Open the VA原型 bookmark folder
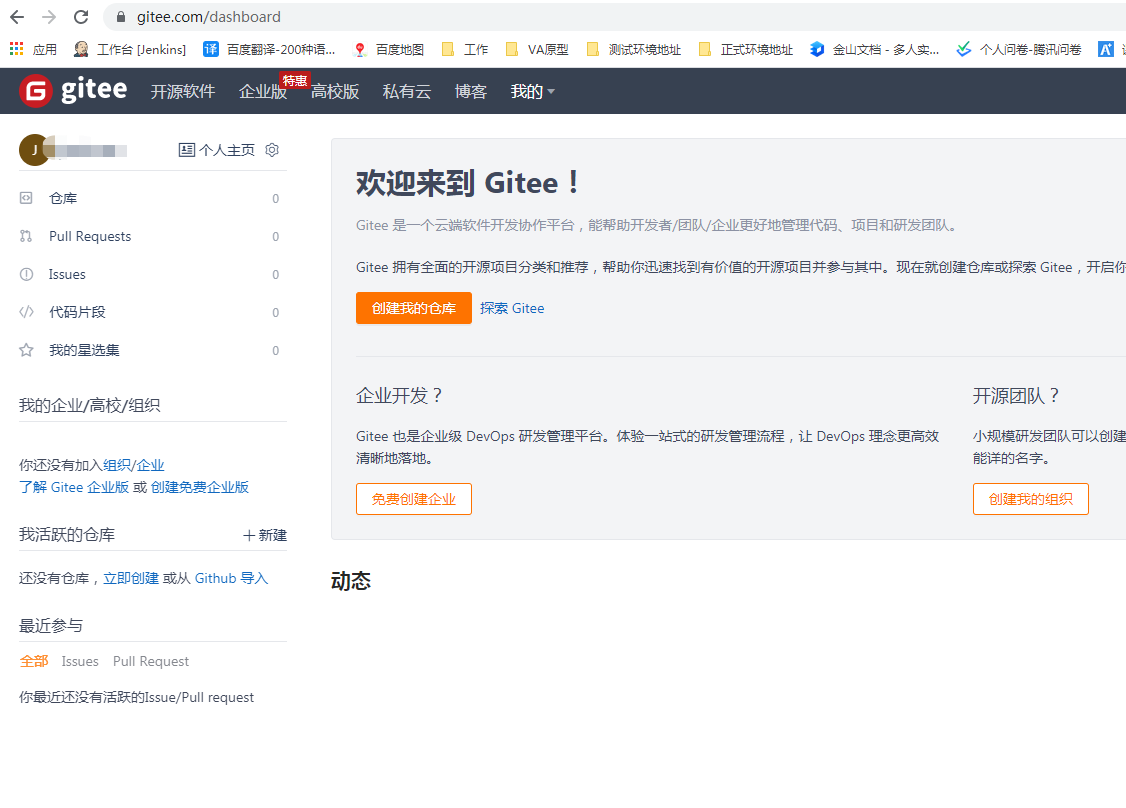This screenshot has height=808, width=1126. pyautogui.click(x=537, y=49)
